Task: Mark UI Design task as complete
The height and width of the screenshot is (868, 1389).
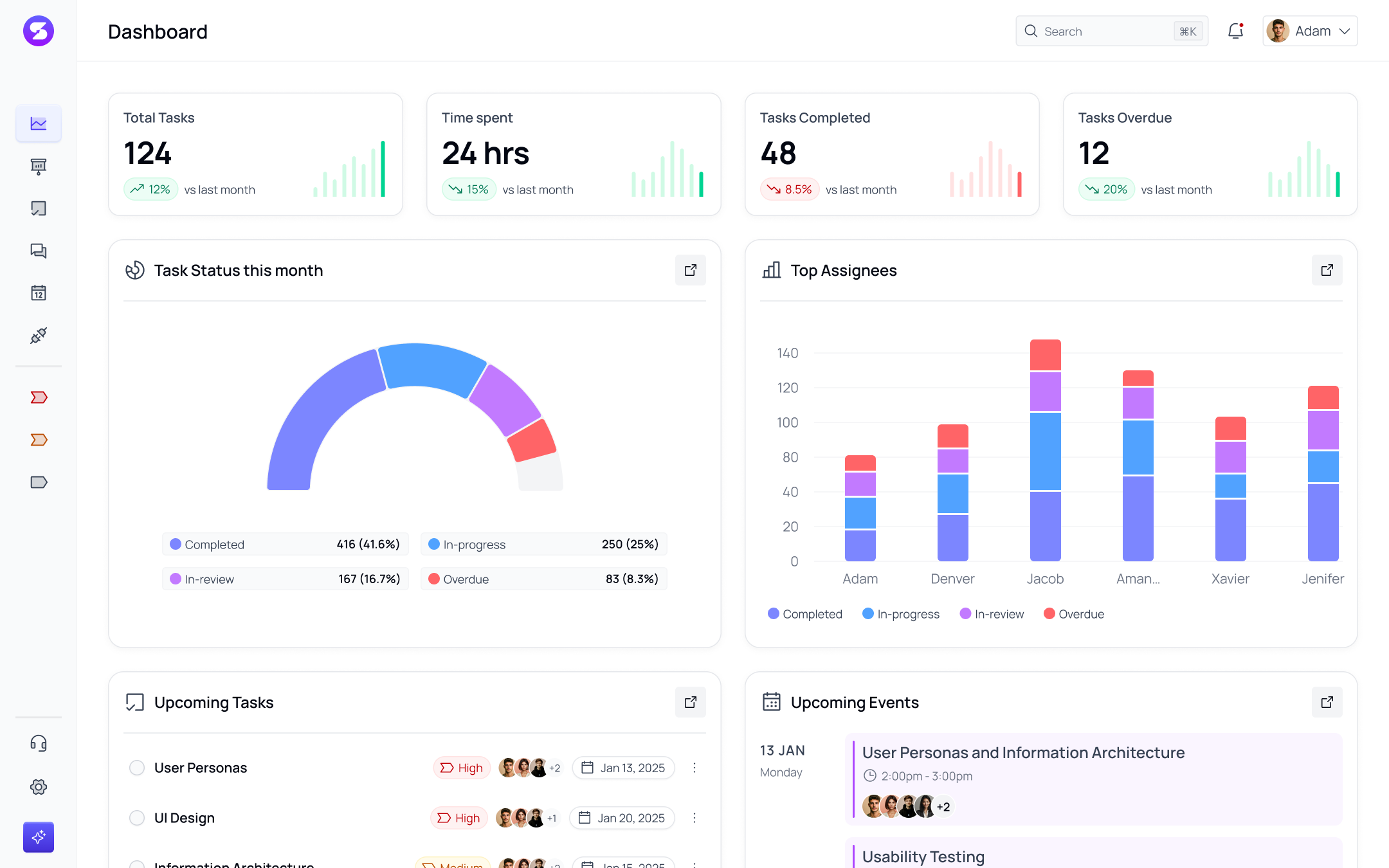Action: pos(137,818)
